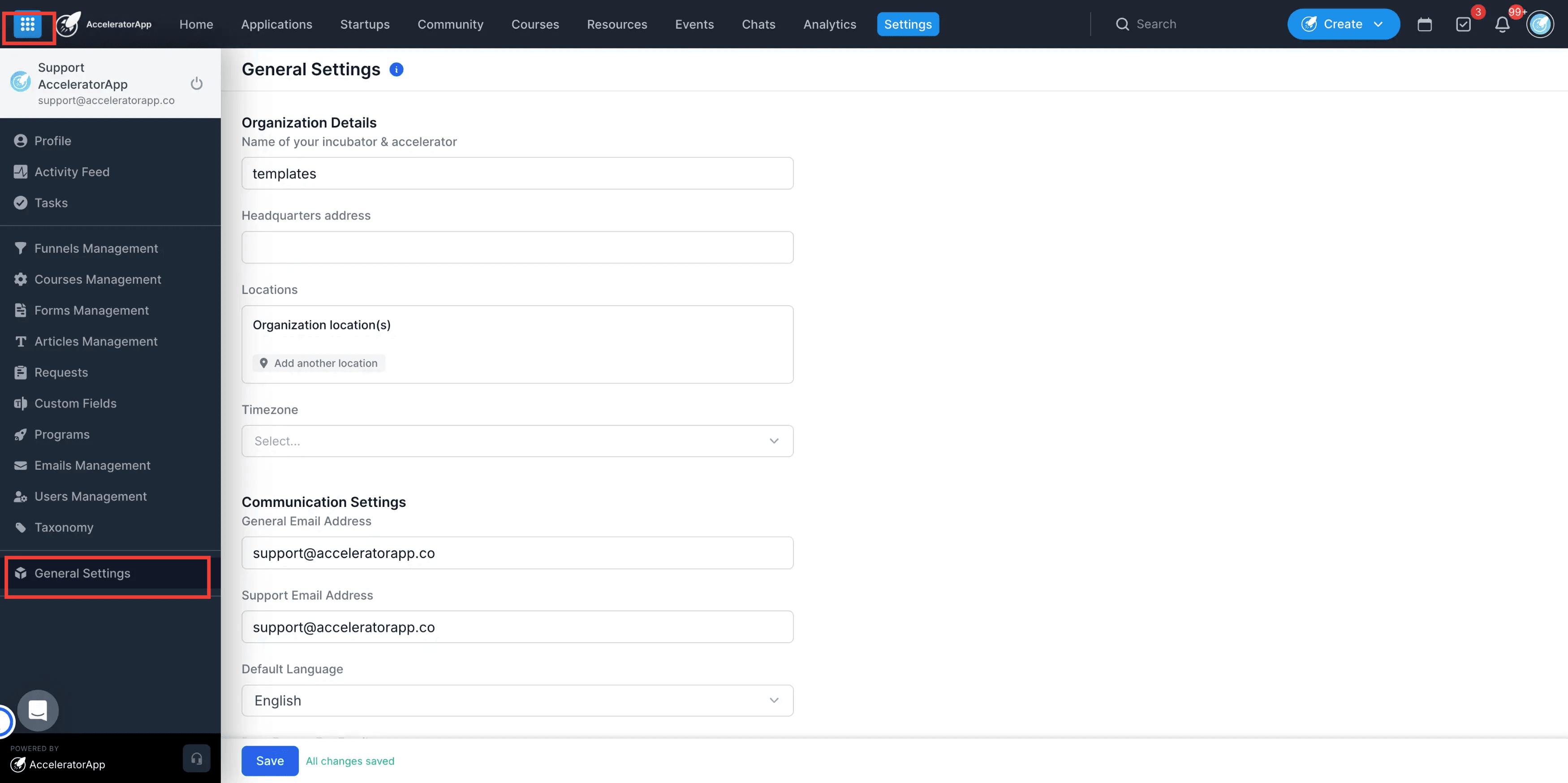This screenshot has height=783, width=1568.
Task: Open Events in top navigation
Action: click(694, 24)
